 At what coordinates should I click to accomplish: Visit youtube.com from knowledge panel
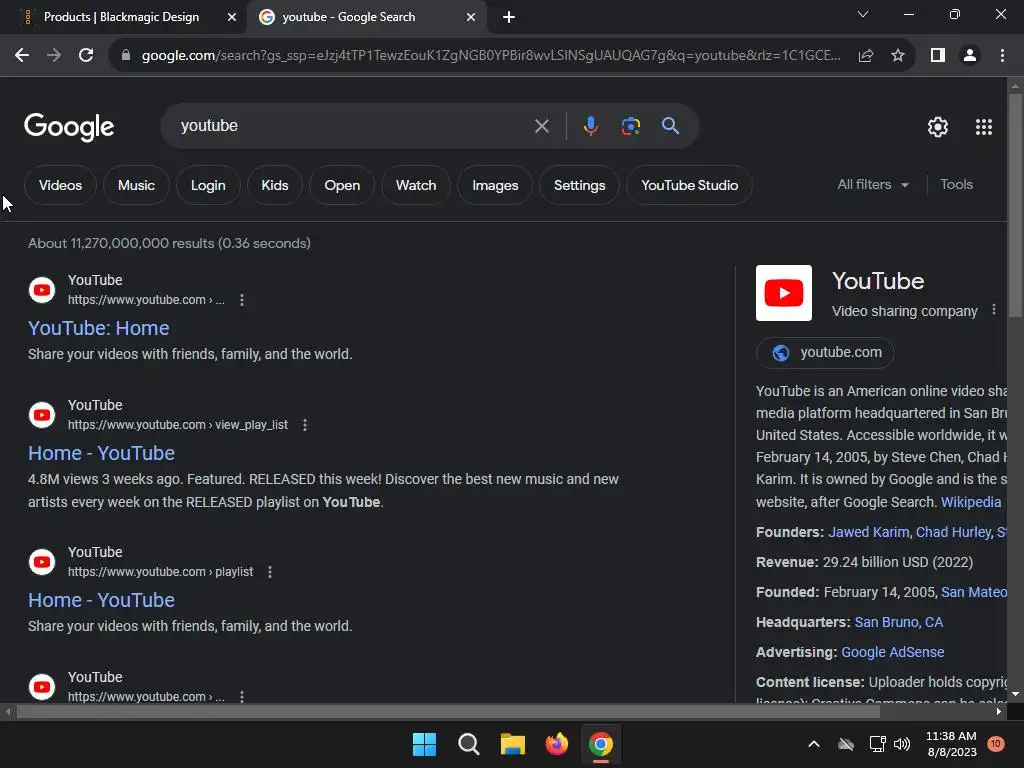pos(825,353)
